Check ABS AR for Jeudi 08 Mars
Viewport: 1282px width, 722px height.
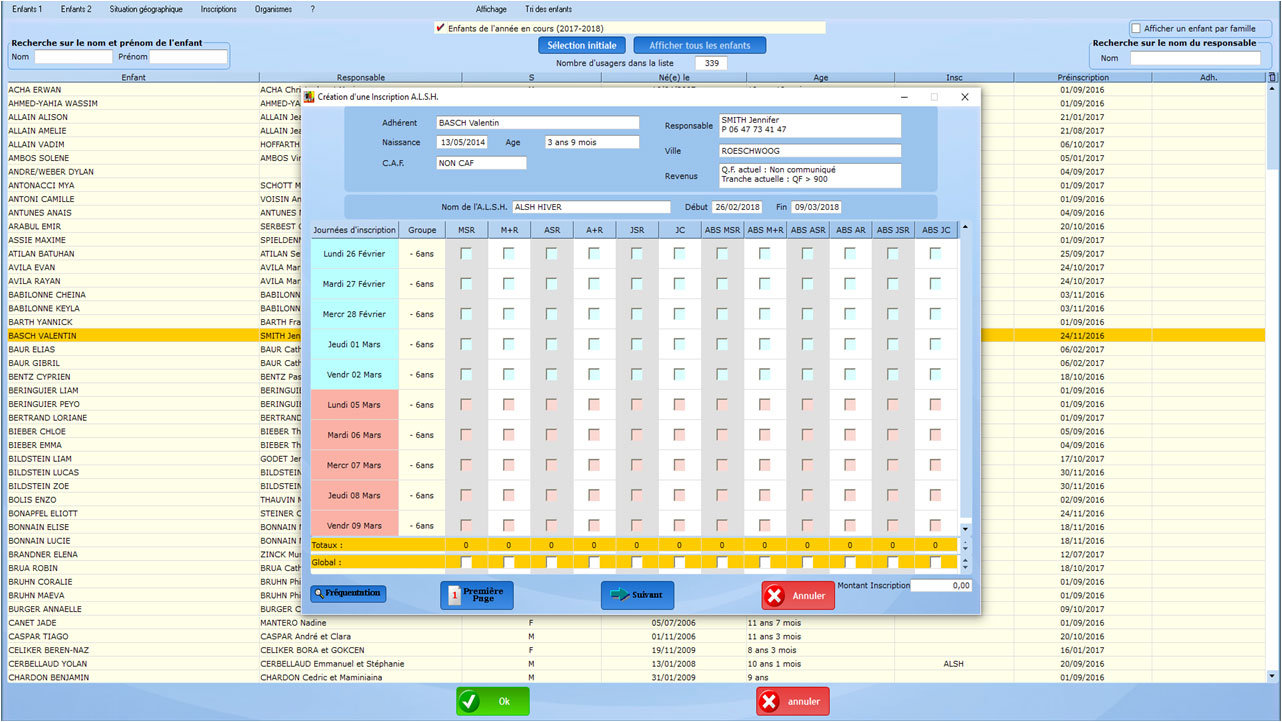[x=851, y=495]
